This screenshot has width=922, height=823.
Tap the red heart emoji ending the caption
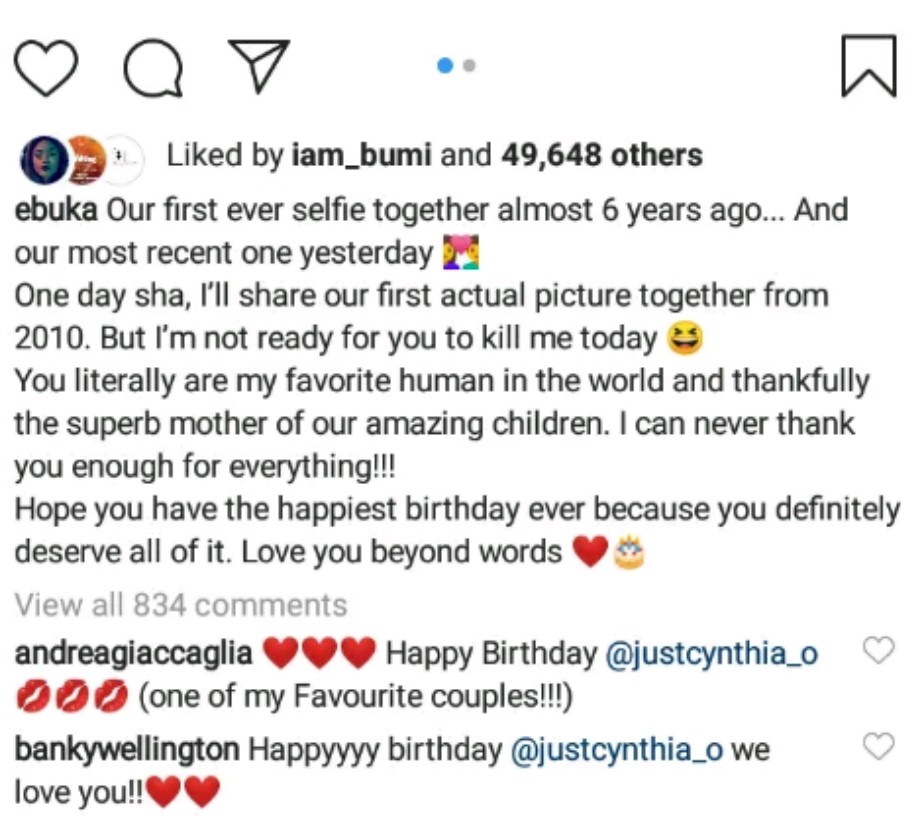pos(590,552)
